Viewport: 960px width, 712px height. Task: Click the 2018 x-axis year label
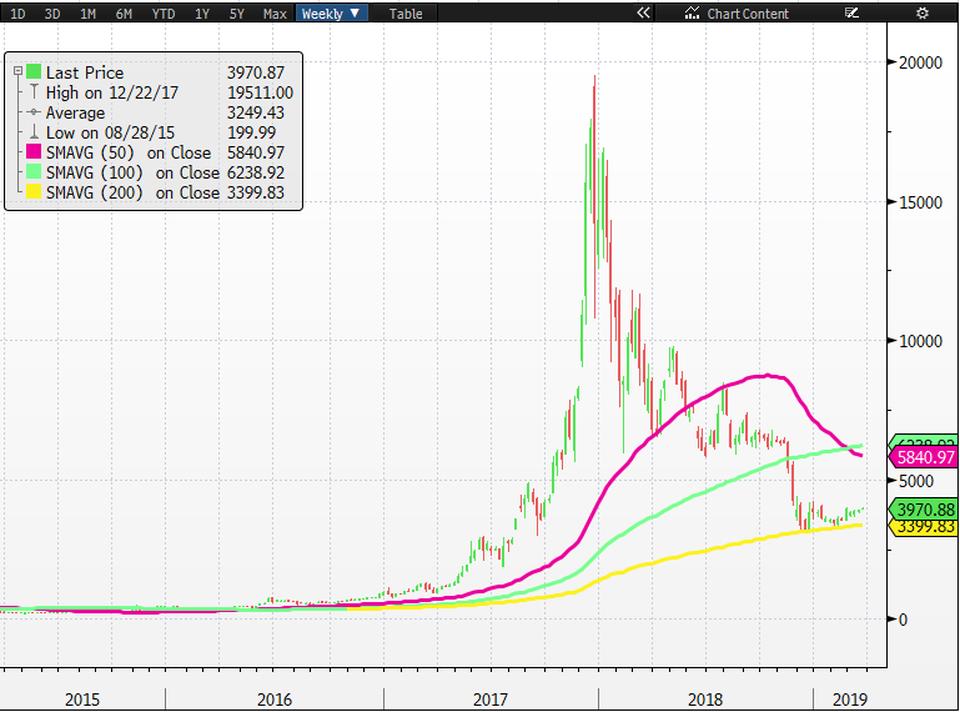click(x=705, y=699)
